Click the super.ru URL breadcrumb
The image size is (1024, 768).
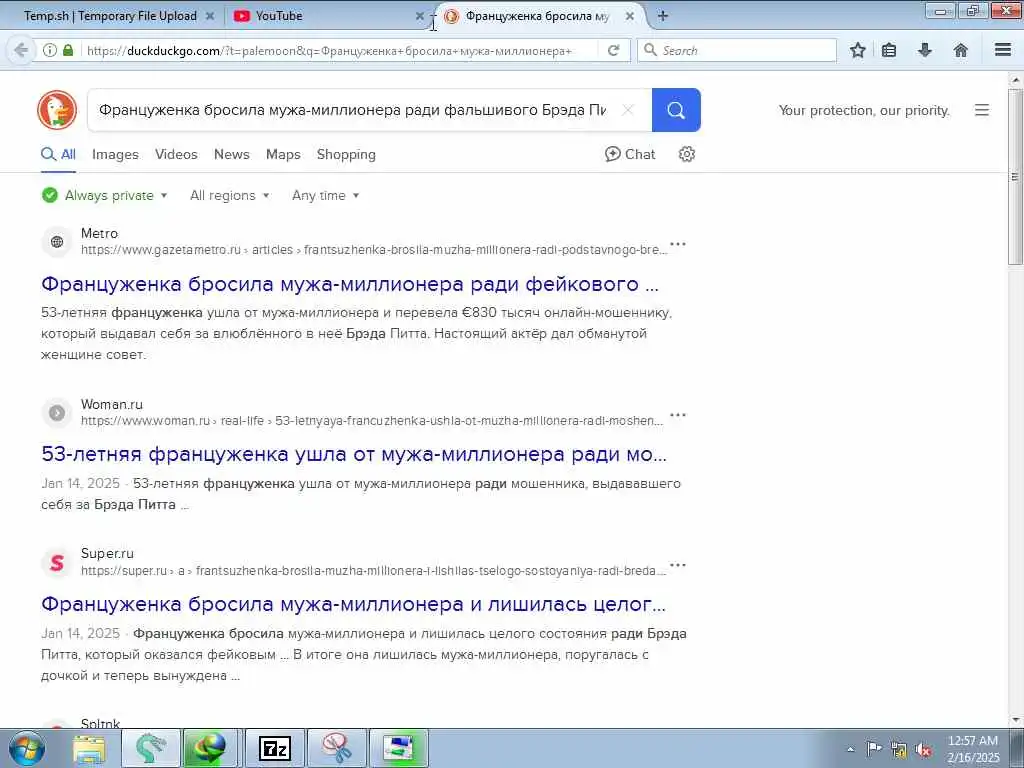tap(373, 571)
